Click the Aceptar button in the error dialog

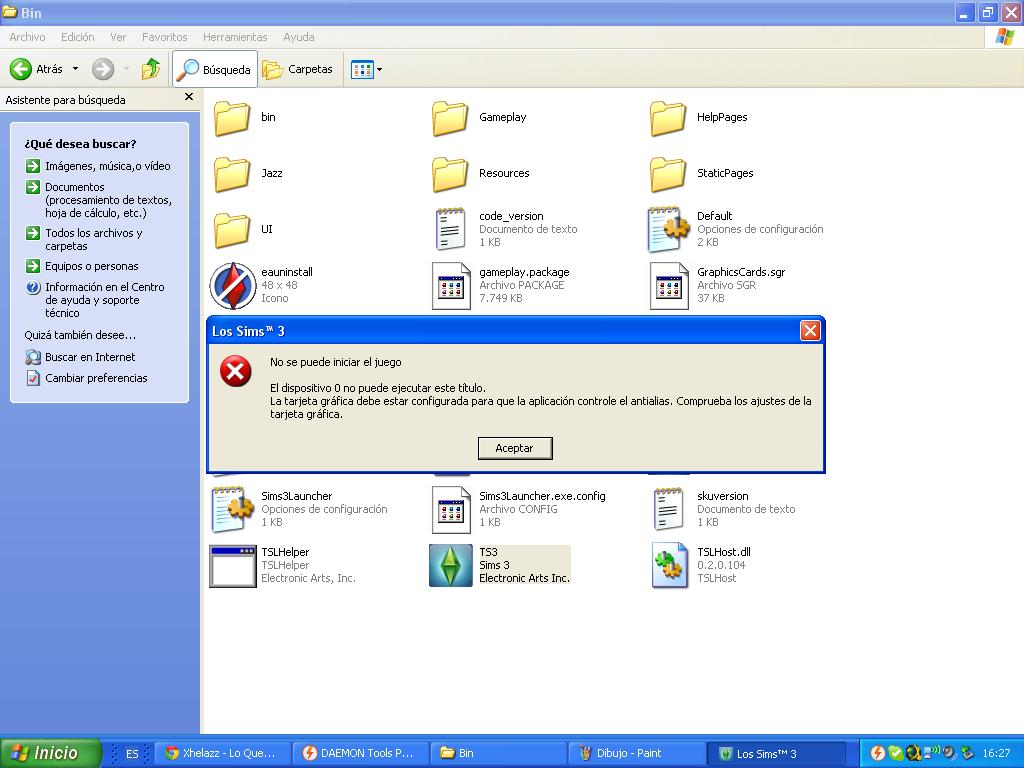515,448
